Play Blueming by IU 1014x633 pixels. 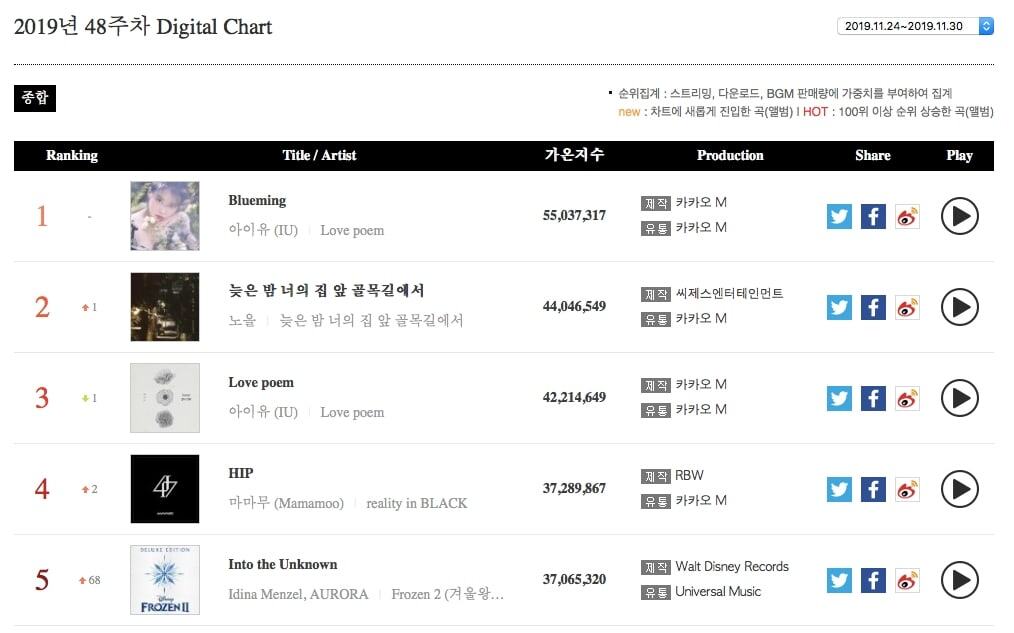coord(959,216)
